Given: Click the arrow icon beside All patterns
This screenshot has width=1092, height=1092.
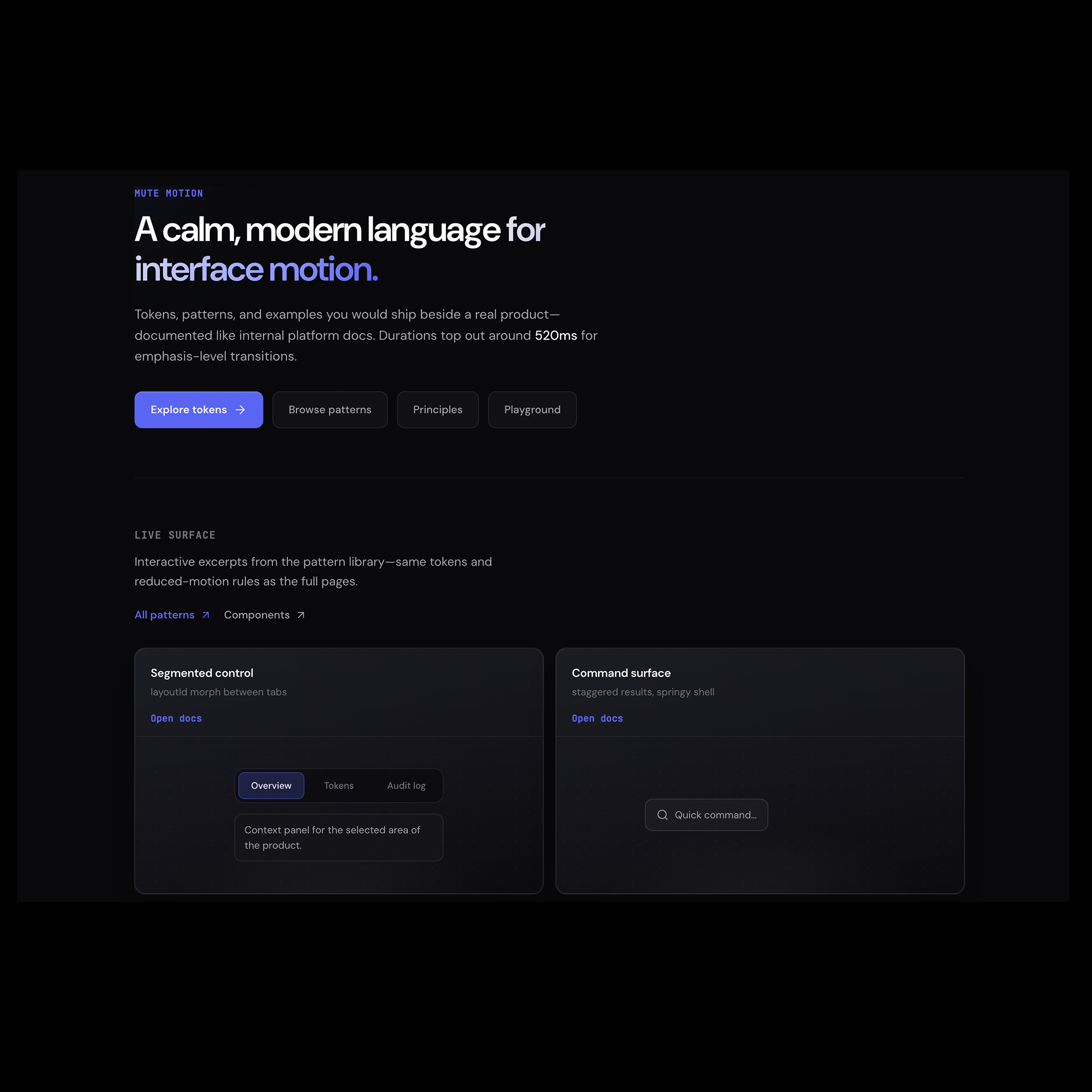Looking at the screenshot, I should (206, 615).
